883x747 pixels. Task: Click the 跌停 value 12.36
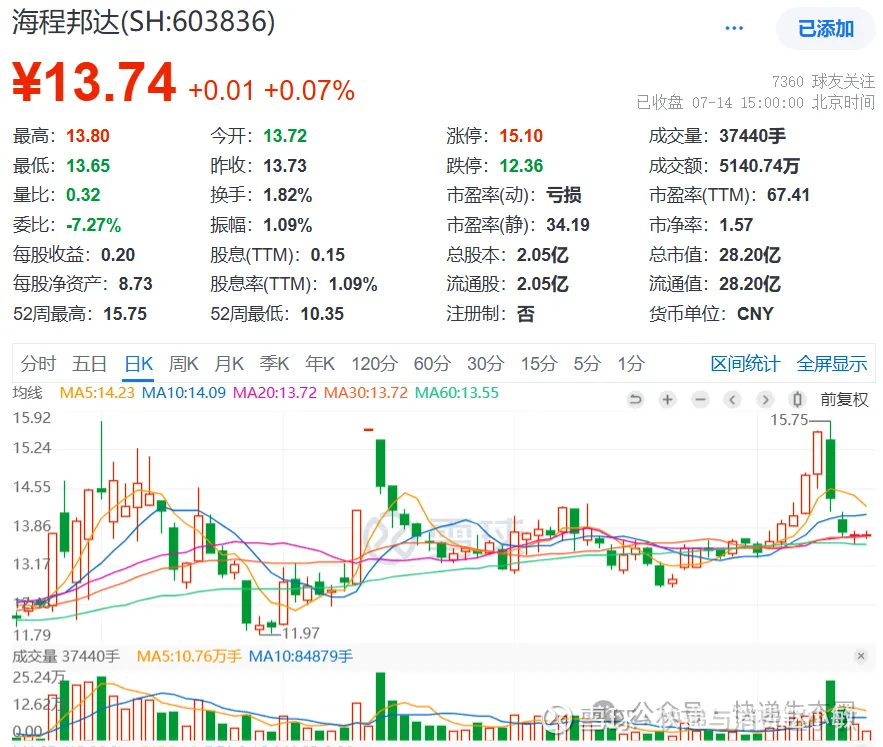click(x=521, y=166)
